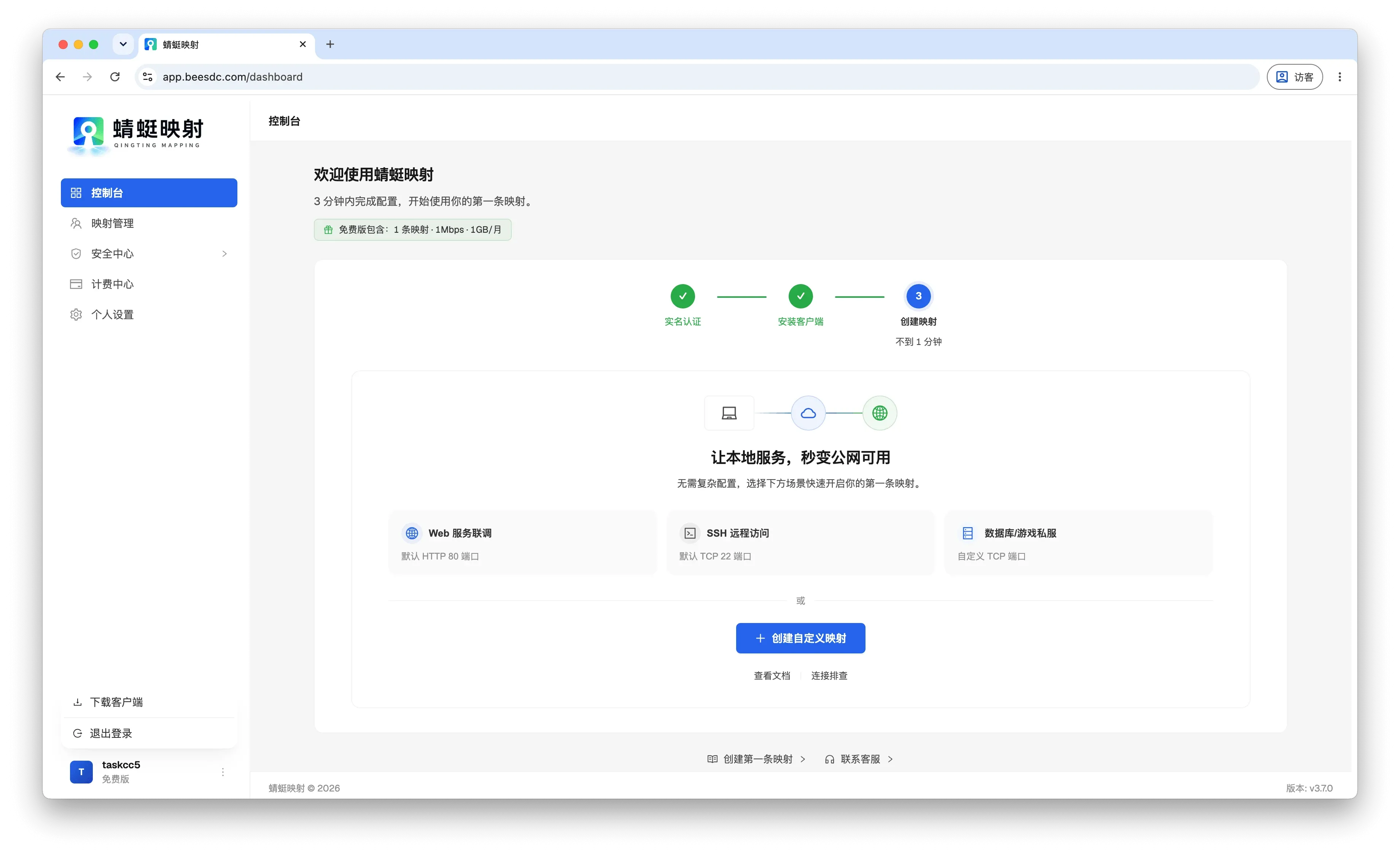
Task: Click the Web 服务联调 globe icon
Action: pyautogui.click(x=412, y=533)
